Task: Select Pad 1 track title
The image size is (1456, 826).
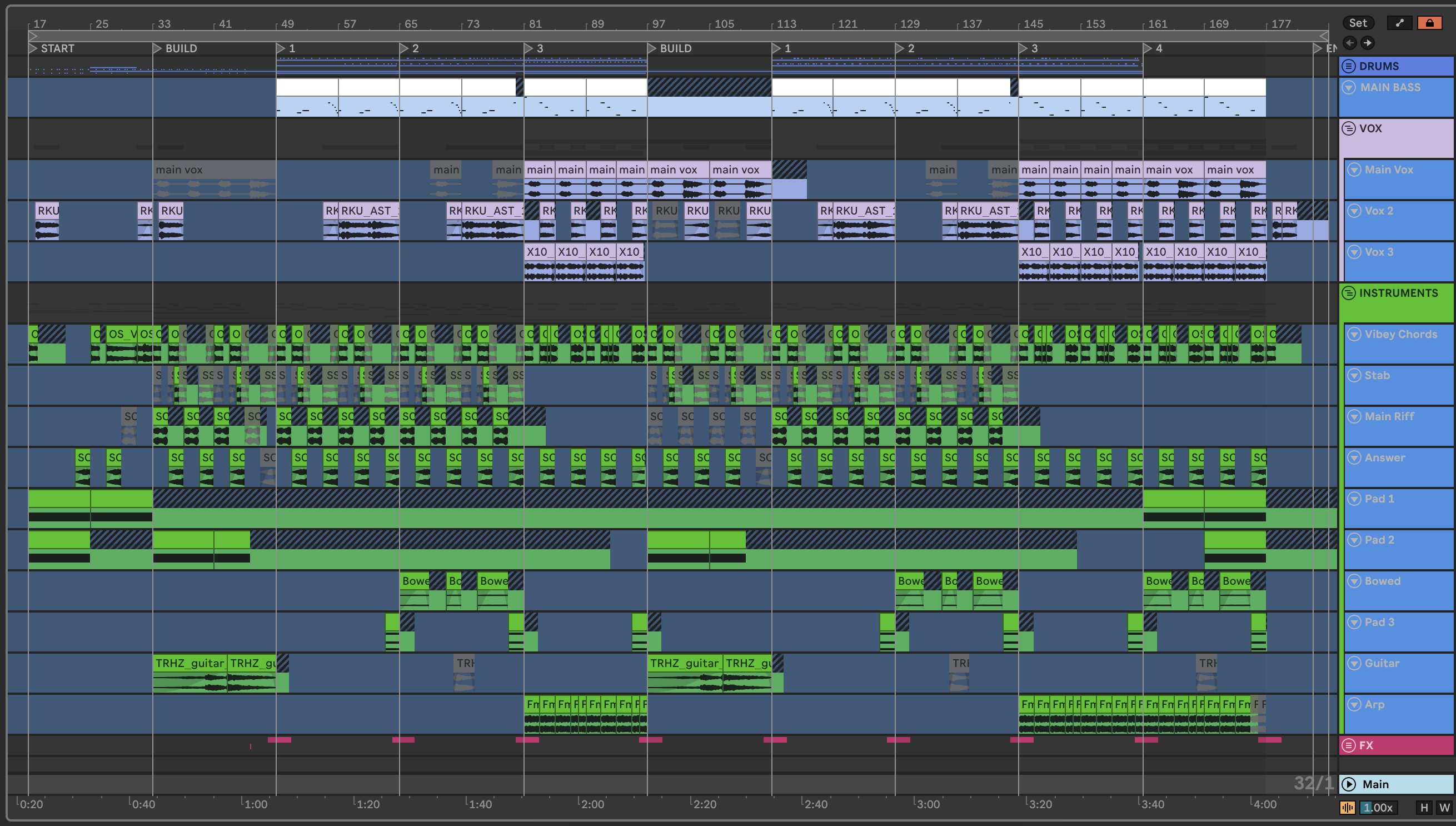Action: [x=1379, y=499]
